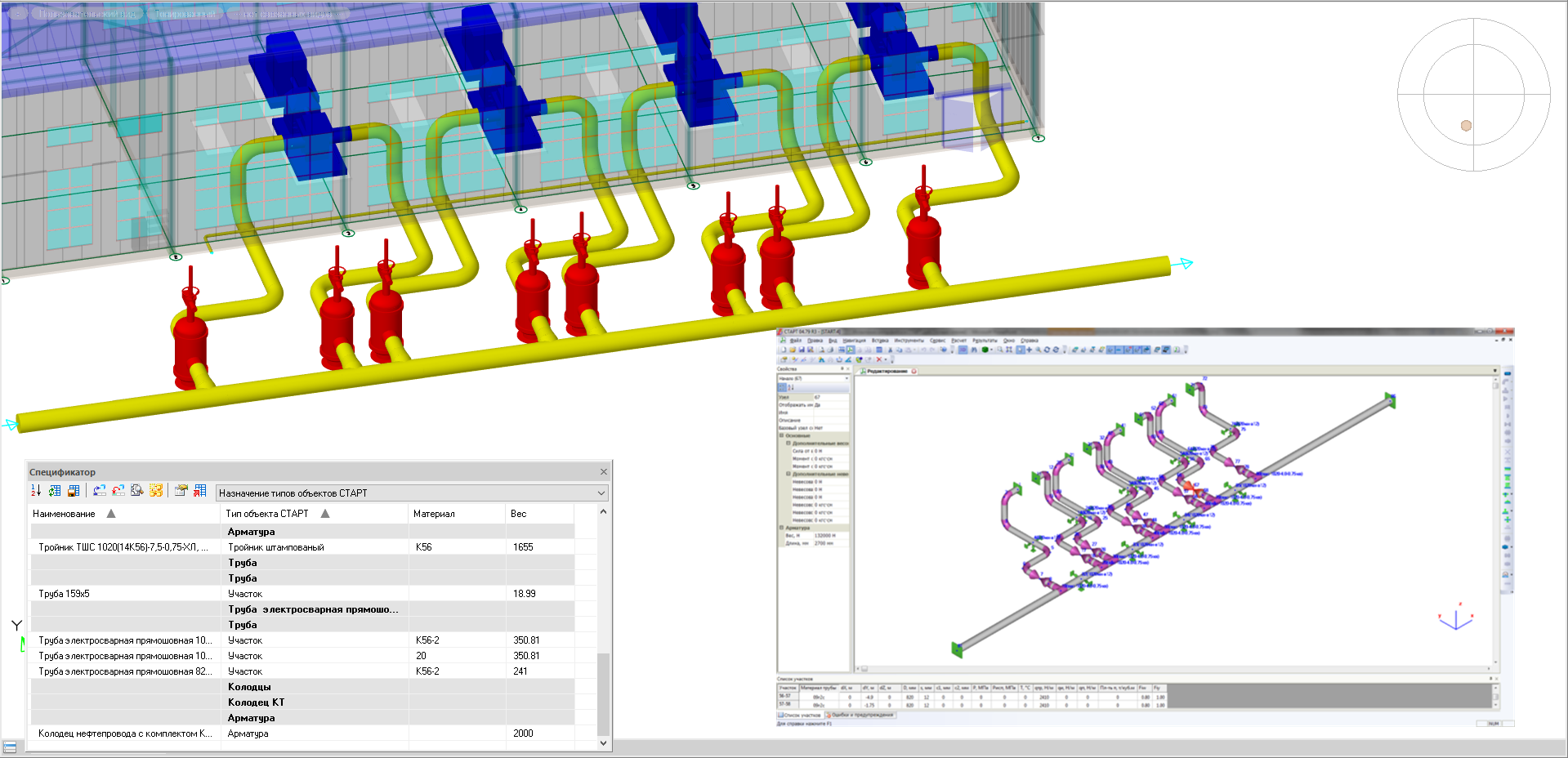
Task: Click the Спецификатор vertical scrollbar thumb
Action: coord(603,693)
